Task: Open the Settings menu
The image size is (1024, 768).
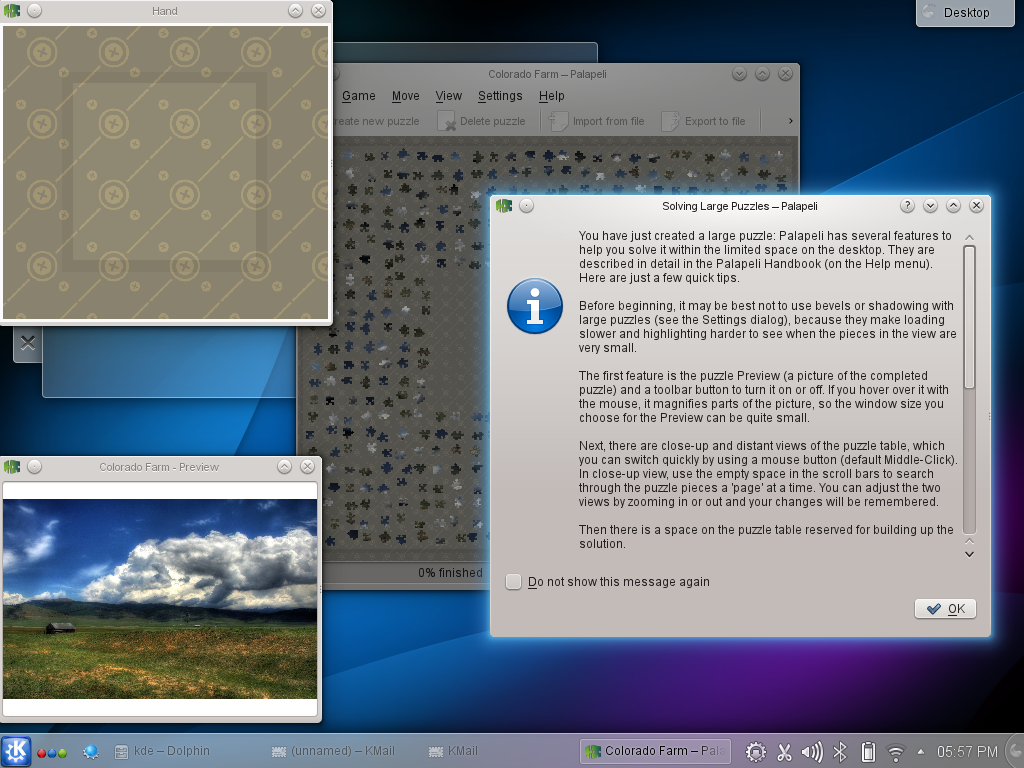Action: [x=500, y=96]
